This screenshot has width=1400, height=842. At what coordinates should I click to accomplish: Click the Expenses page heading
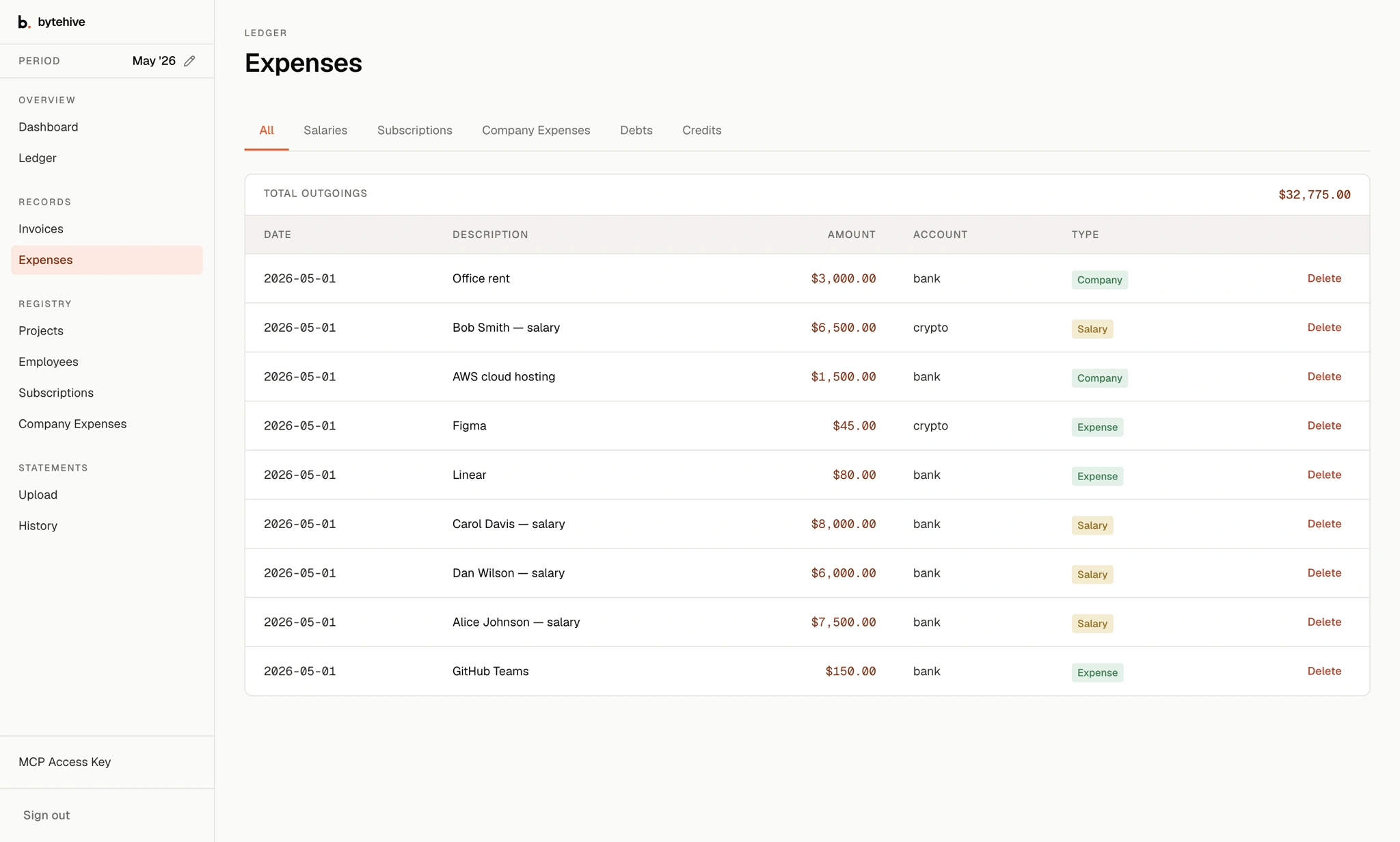click(x=304, y=63)
